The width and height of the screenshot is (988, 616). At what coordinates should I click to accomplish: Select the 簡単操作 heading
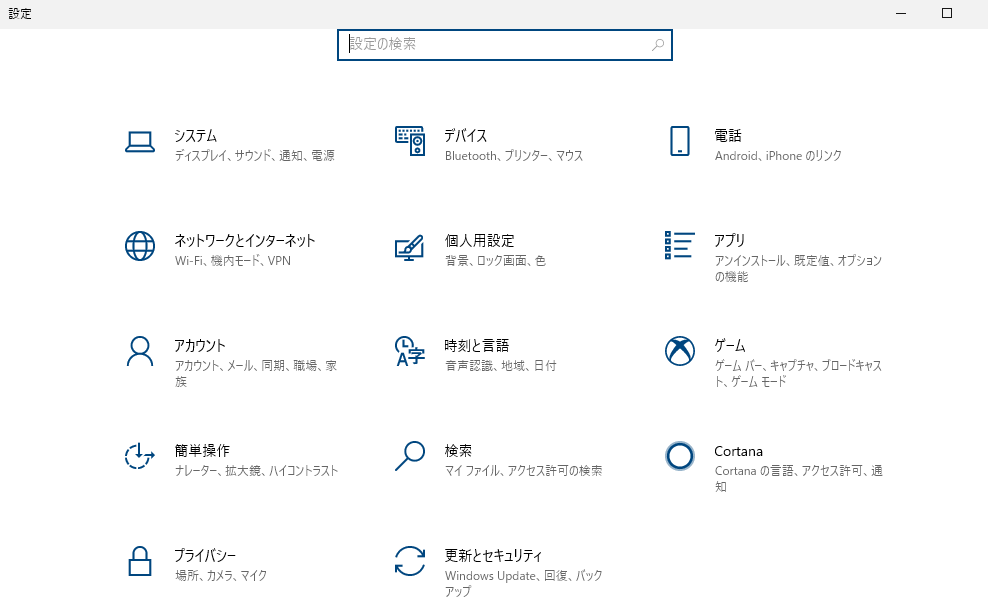pyautogui.click(x=202, y=450)
